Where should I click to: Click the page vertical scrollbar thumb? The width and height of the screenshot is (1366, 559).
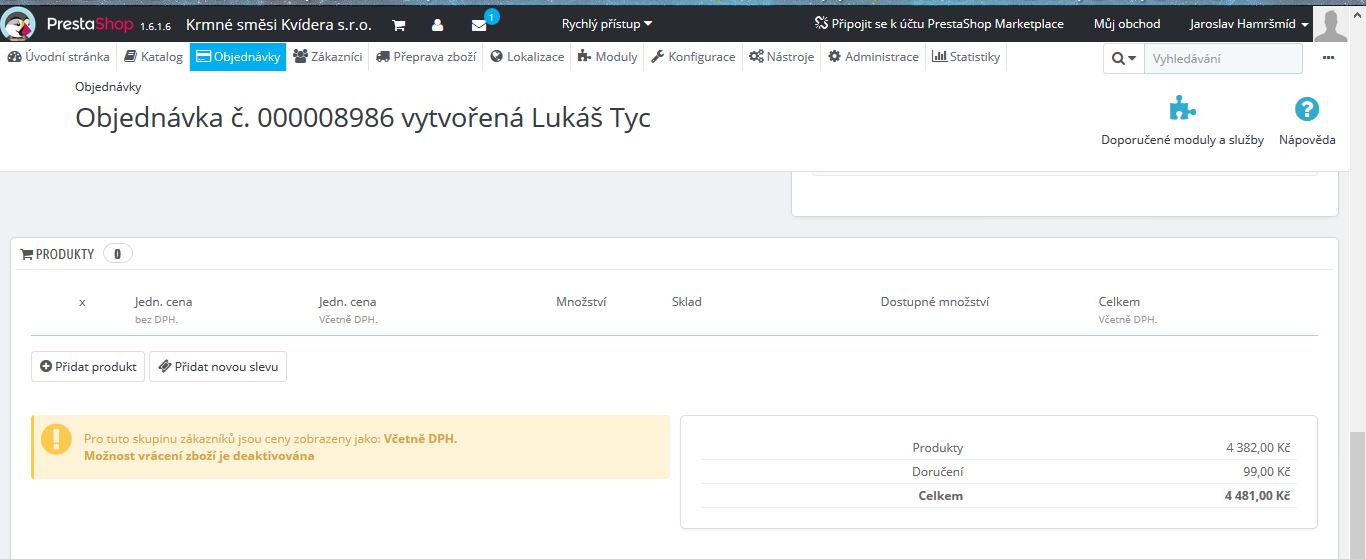(1357, 495)
